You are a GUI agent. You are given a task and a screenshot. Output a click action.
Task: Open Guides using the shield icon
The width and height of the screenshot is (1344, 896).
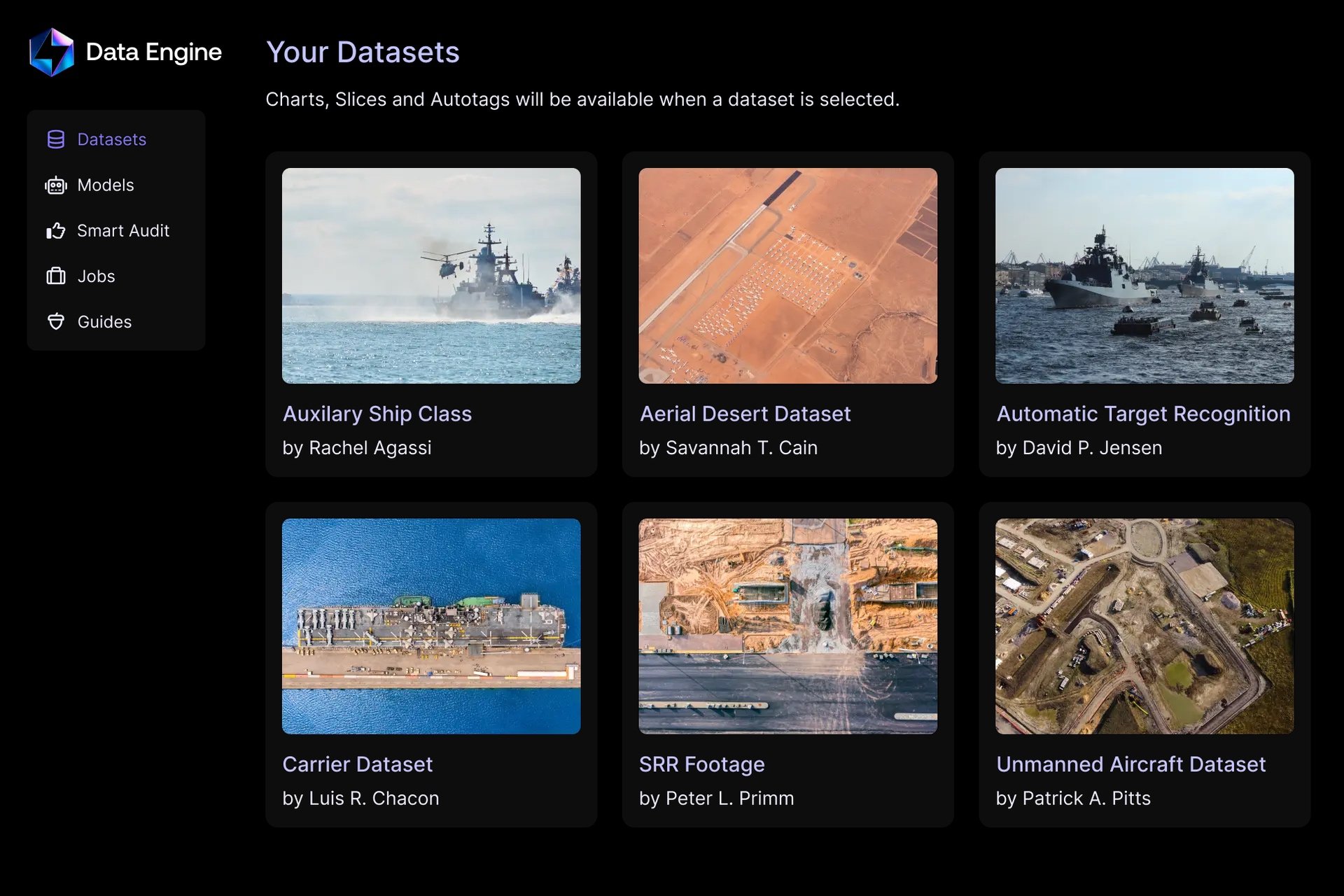[x=56, y=321]
